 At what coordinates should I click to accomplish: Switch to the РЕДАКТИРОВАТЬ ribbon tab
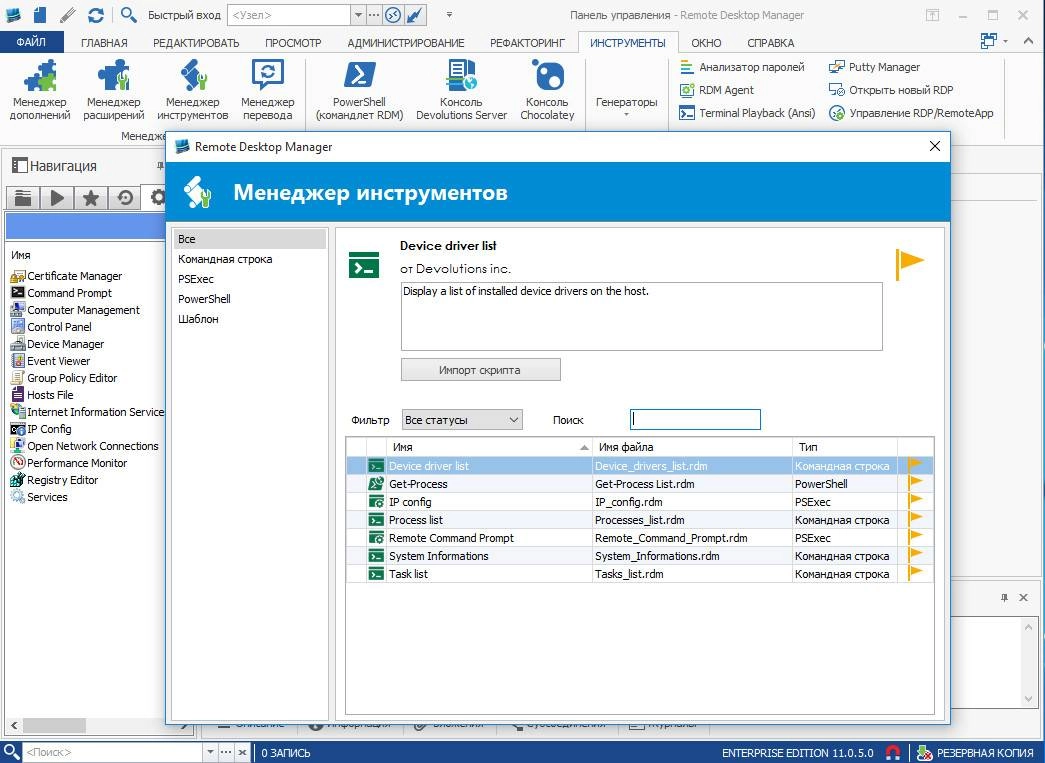click(x=196, y=43)
